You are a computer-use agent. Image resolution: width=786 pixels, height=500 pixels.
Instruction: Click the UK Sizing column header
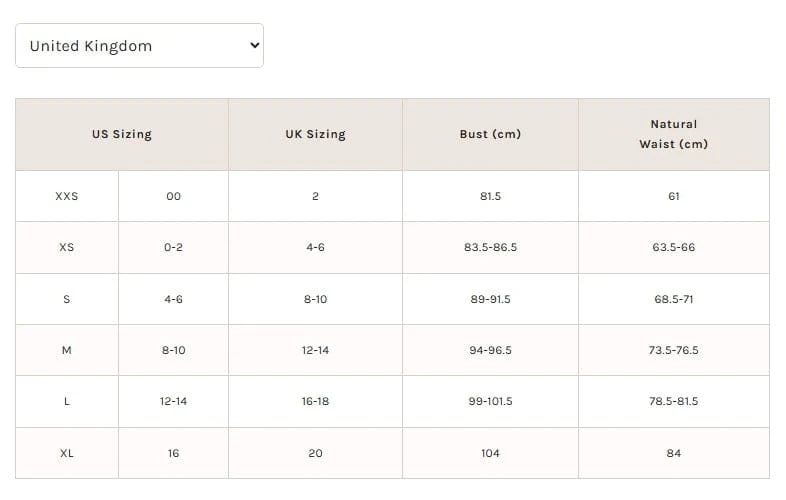point(315,134)
